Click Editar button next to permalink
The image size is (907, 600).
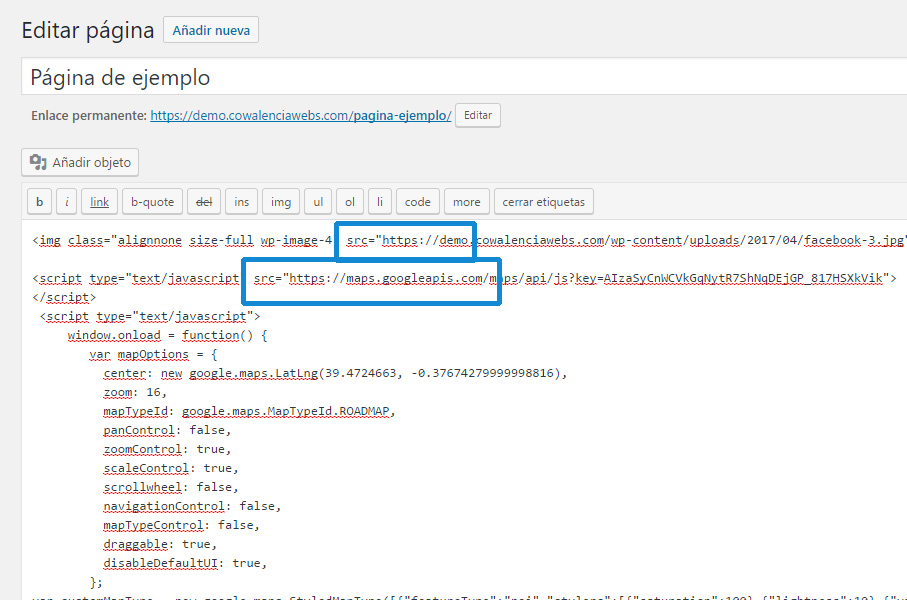[478, 115]
